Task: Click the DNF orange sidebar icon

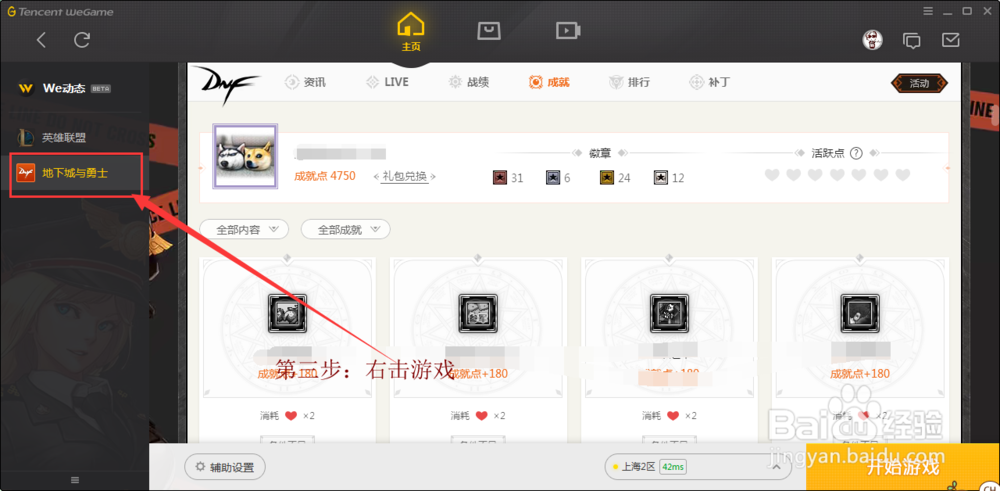Action: click(26, 172)
